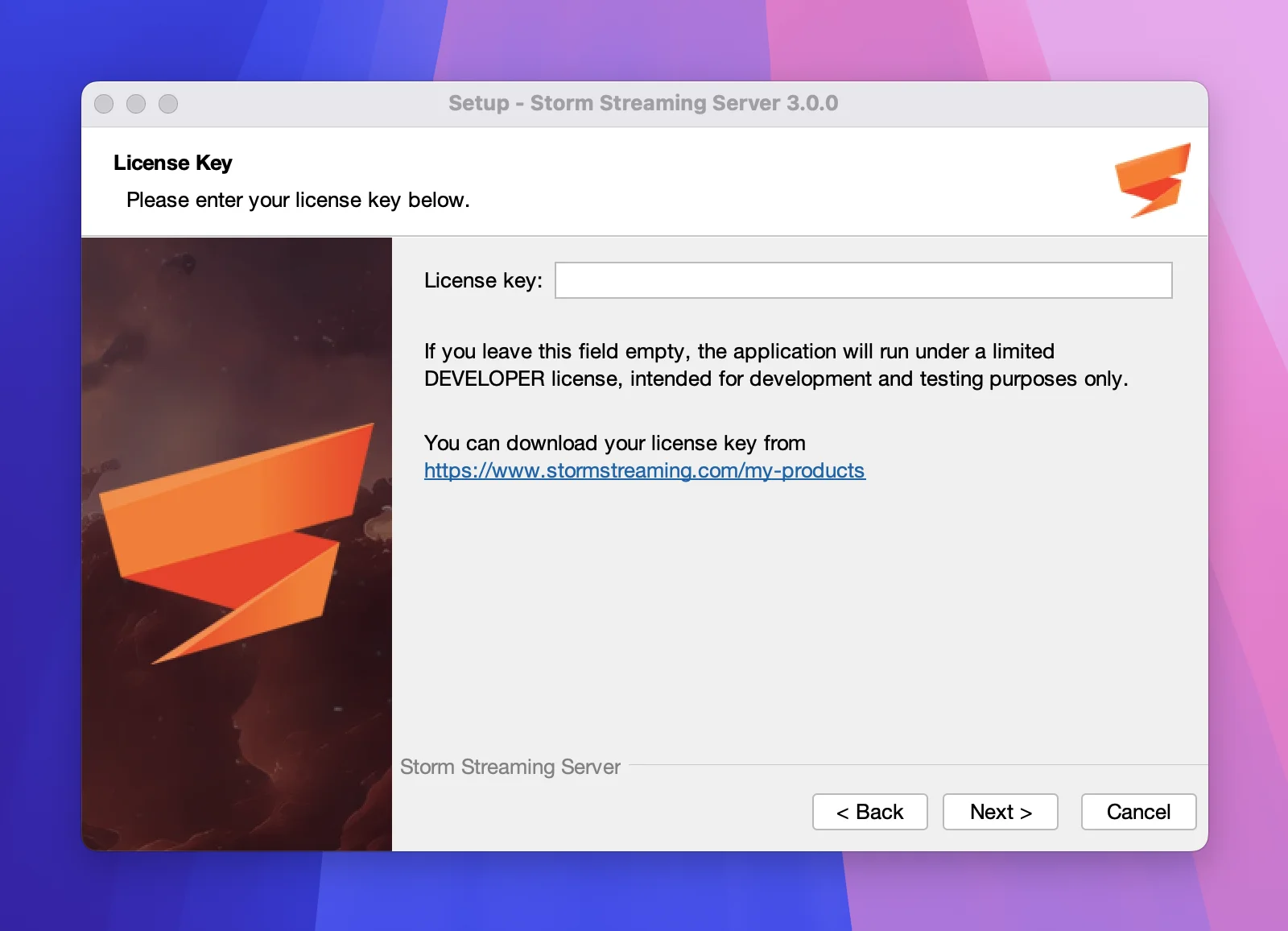Focus the License key input field

tap(863, 280)
